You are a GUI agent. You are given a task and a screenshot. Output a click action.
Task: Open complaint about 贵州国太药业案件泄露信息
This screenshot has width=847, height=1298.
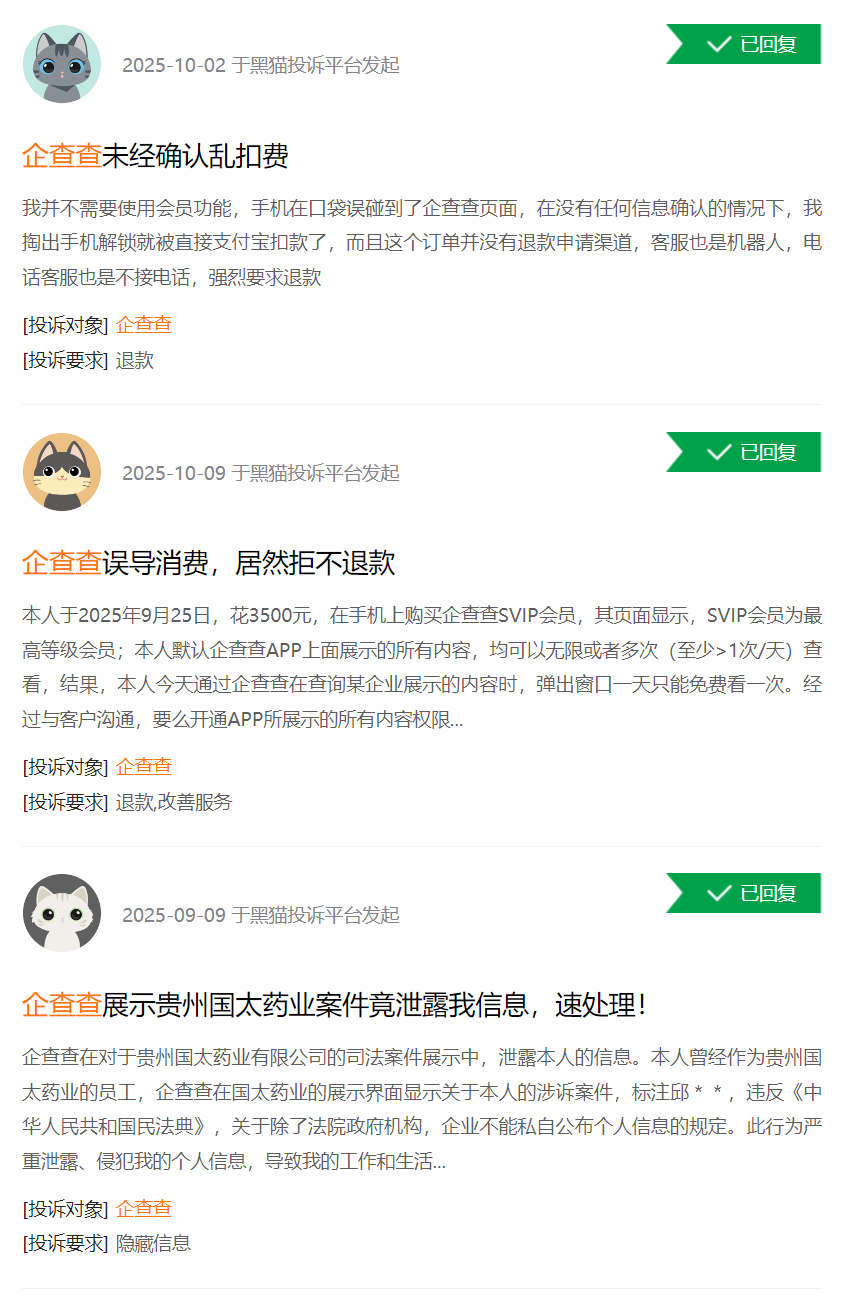coord(335,1005)
